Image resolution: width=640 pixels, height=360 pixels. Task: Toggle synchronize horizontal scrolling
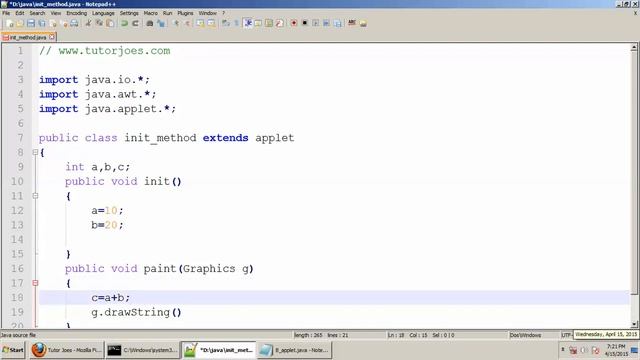click(211, 23)
